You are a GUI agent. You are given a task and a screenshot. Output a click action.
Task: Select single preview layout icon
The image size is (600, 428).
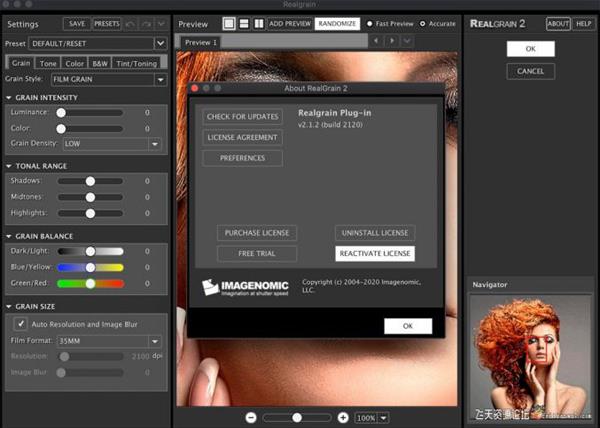(228, 23)
